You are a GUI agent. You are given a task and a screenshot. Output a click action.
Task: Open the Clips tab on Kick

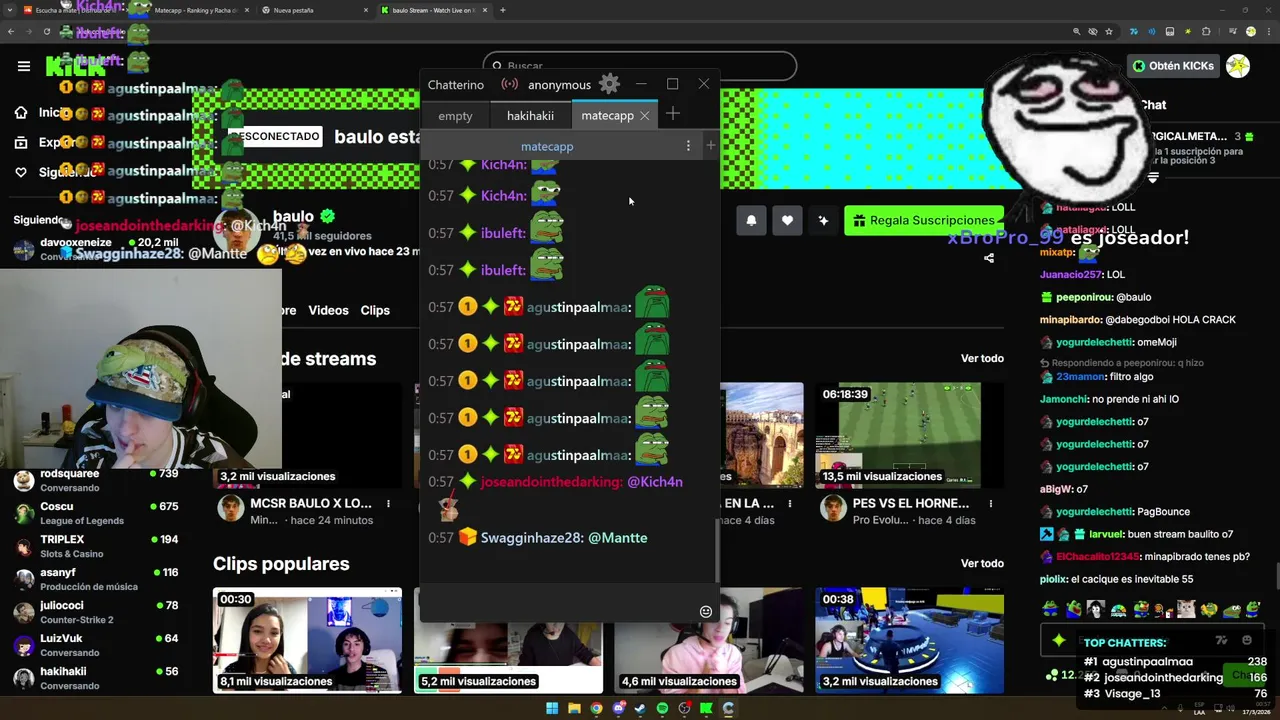[375, 310]
